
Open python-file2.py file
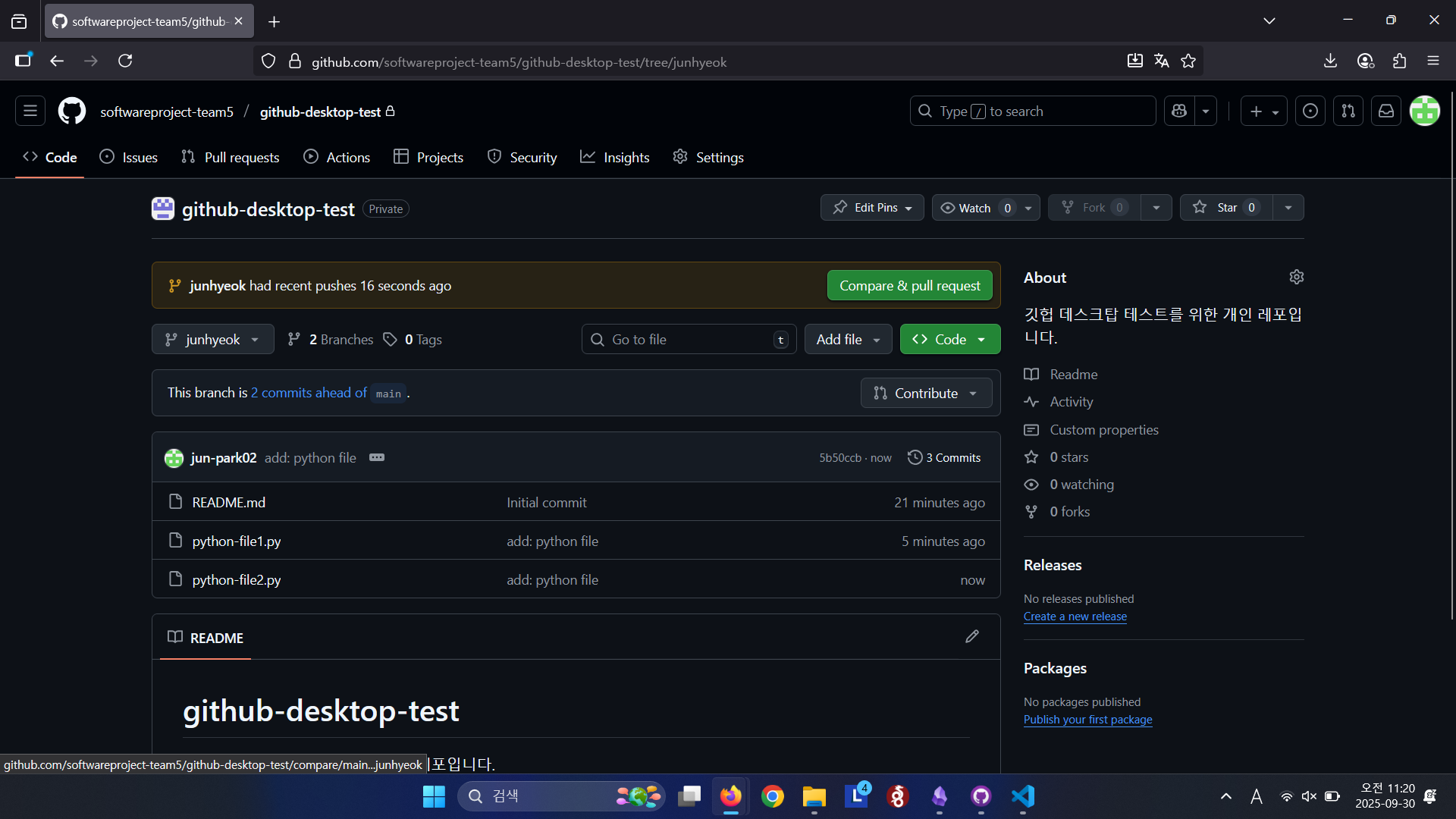237,580
